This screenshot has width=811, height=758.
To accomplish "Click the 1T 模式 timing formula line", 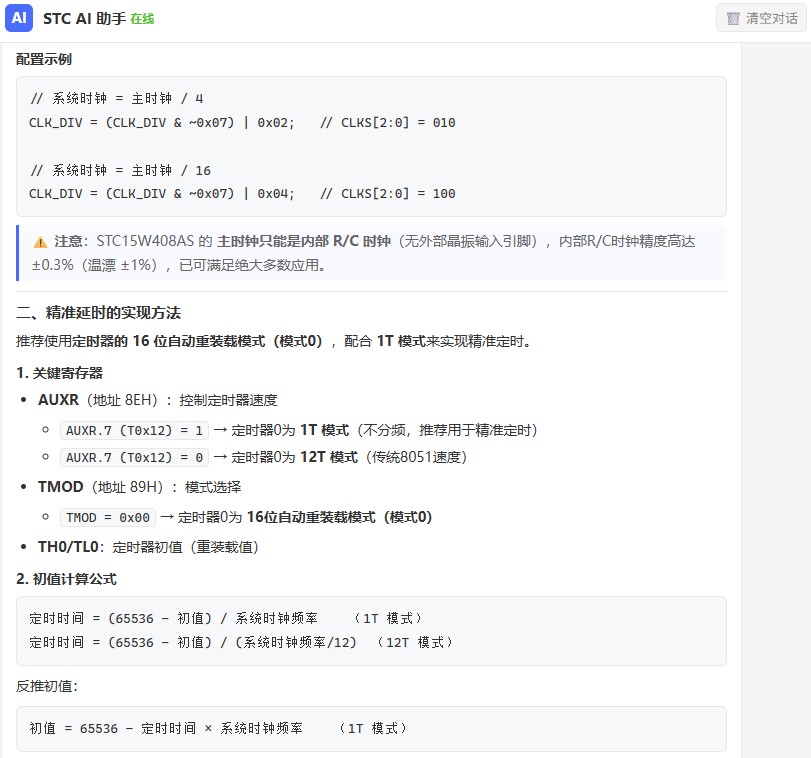I will (226, 618).
